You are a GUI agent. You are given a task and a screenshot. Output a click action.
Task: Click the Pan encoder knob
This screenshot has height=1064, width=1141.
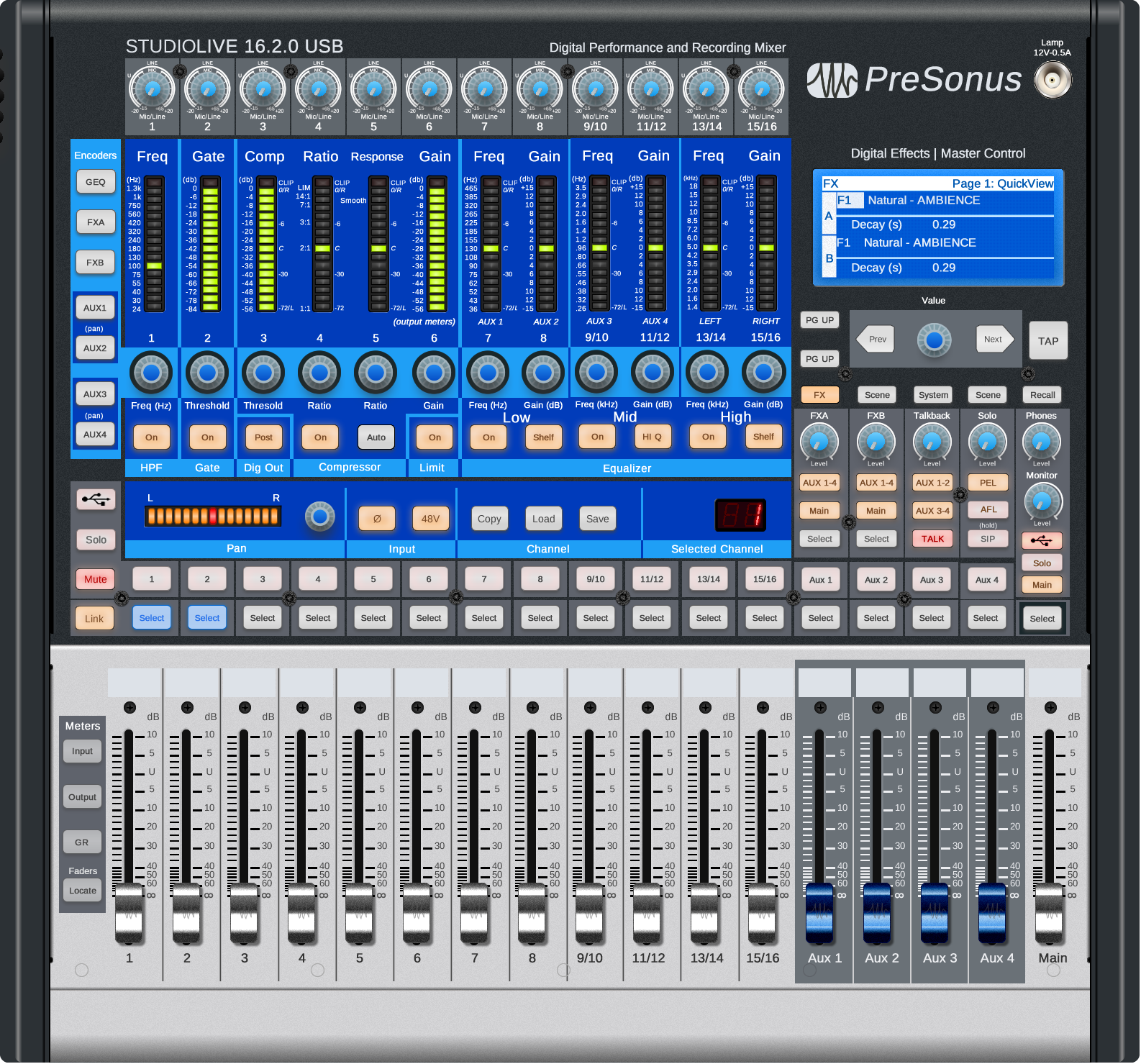320,517
